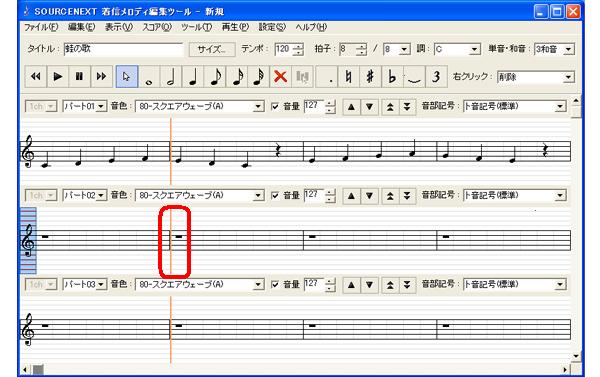Open the beat denominator dropdown
Image resolution: width=600 pixels, height=377 pixels.
404,49
